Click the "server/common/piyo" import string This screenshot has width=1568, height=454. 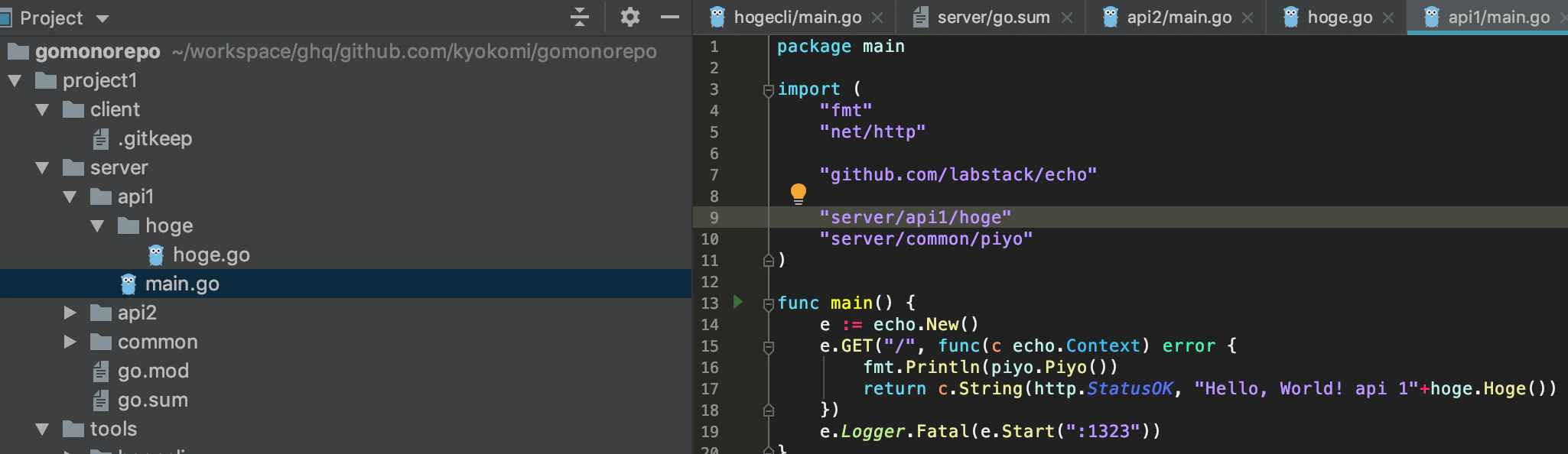[x=926, y=239]
